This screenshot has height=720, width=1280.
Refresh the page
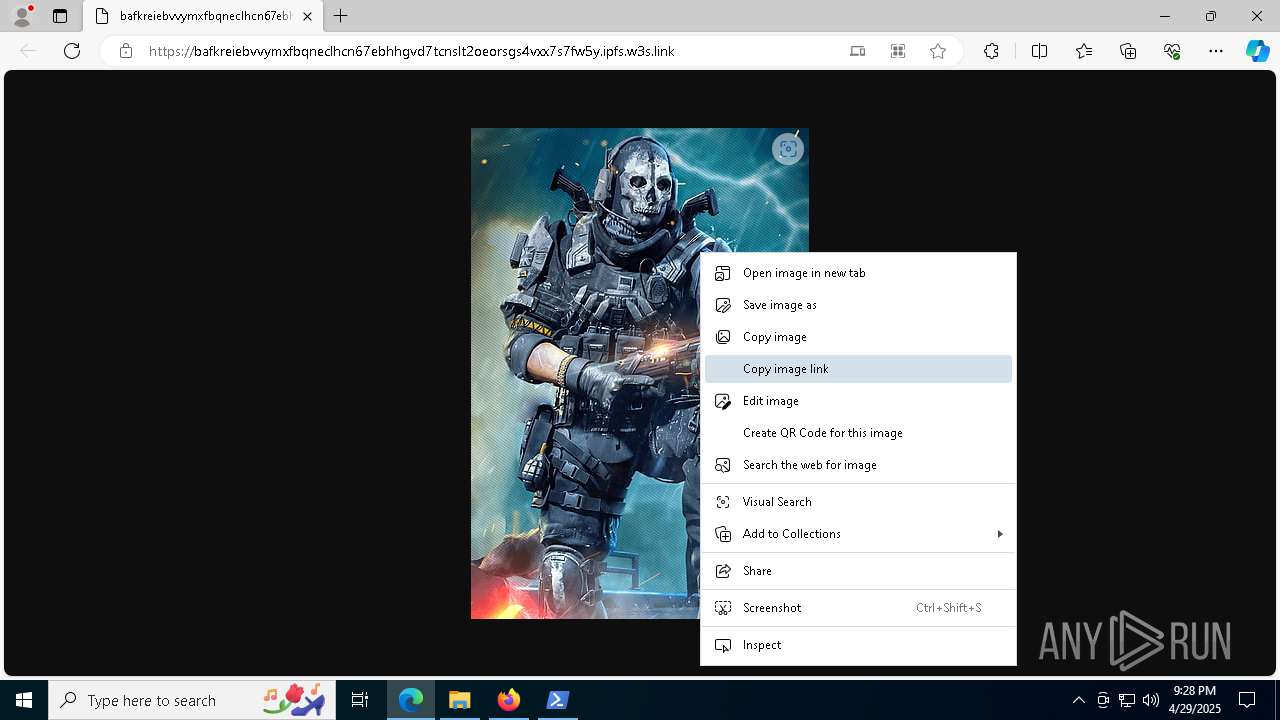[x=72, y=51]
